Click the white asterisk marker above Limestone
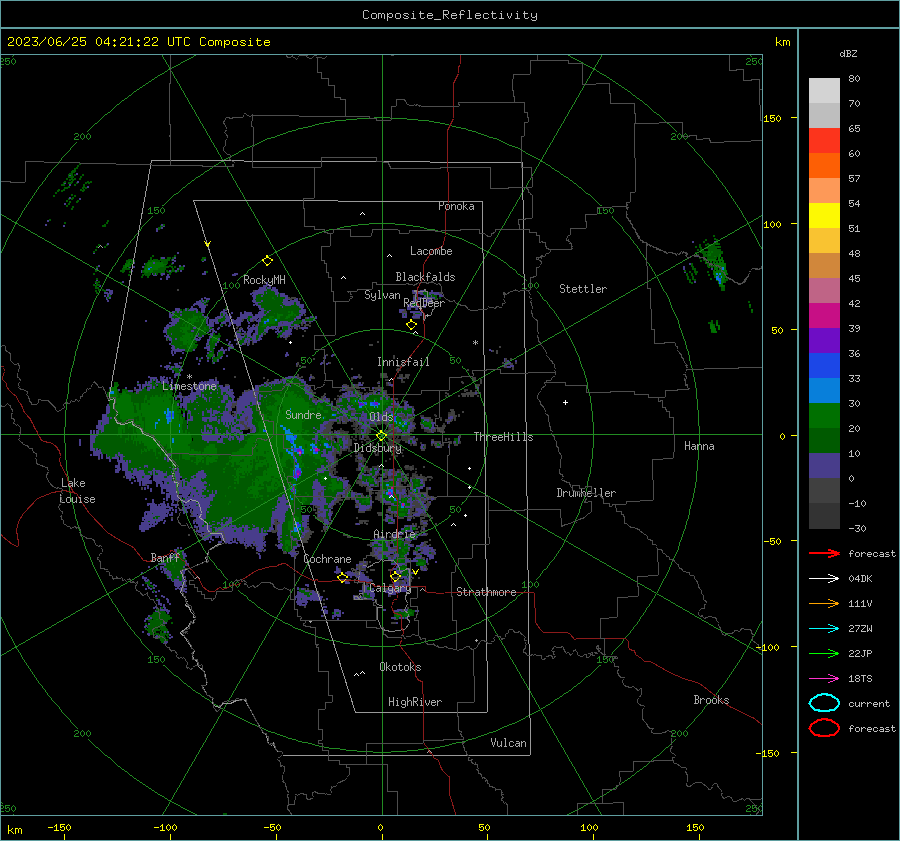The image size is (900, 841). [189, 377]
